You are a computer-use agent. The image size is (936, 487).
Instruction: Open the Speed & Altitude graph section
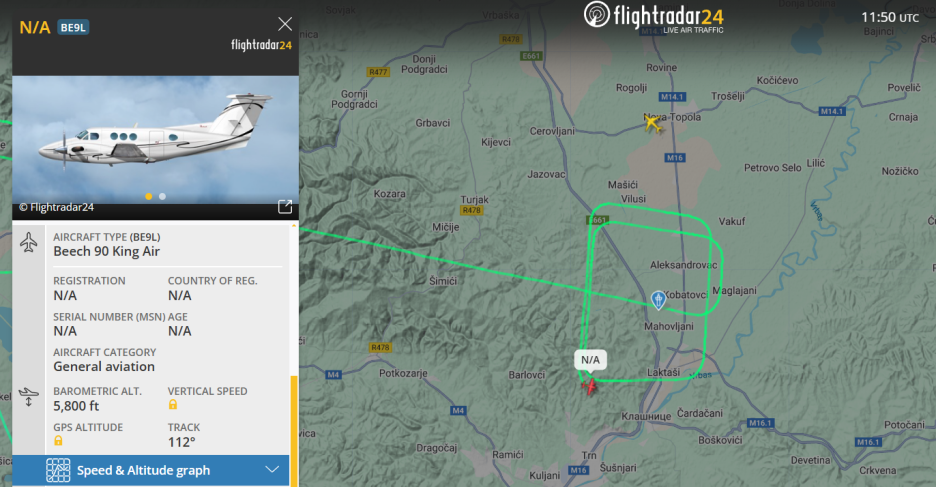click(x=151, y=470)
